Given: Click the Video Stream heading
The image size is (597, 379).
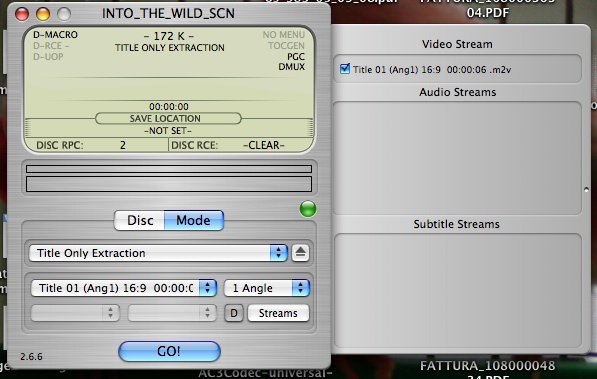Looking at the screenshot, I should (457, 44).
